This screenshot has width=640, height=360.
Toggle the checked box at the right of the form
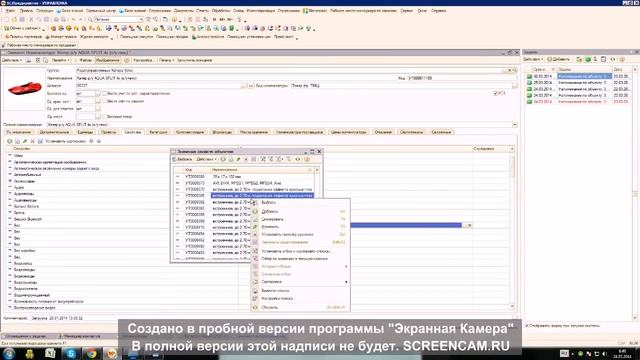pos(496,93)
